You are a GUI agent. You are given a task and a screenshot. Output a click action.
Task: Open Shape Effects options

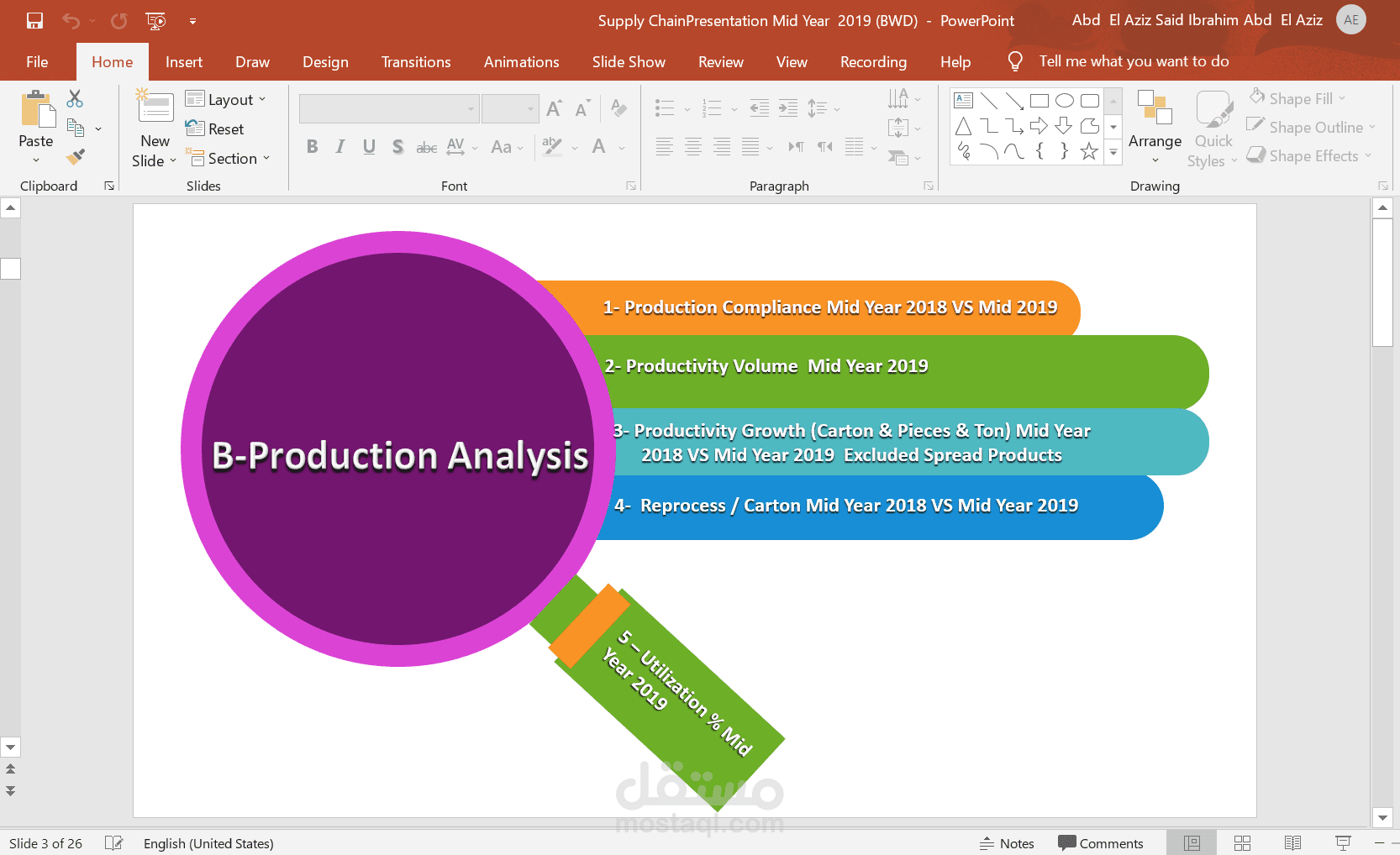coord(1309,155)
